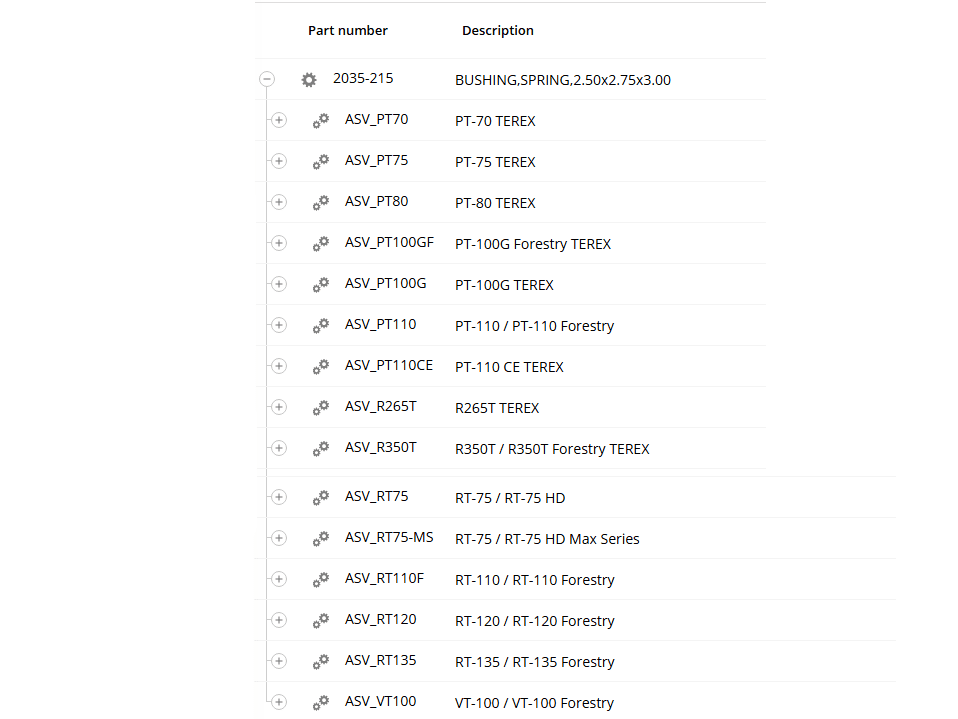The height and width of the screenshot is (719, 958).
Task: Expand the ASV_VT100 tree node
Action: (x=279, y=703)
